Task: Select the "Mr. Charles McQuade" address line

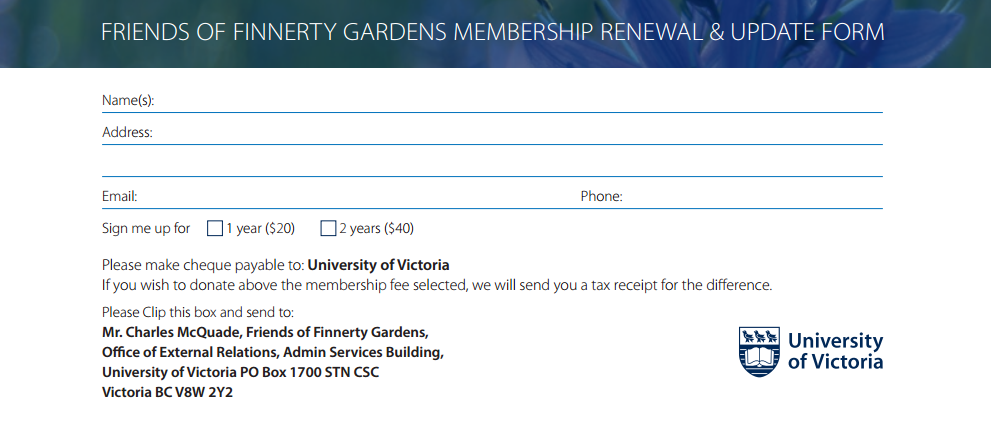Action: coord(265,332)
